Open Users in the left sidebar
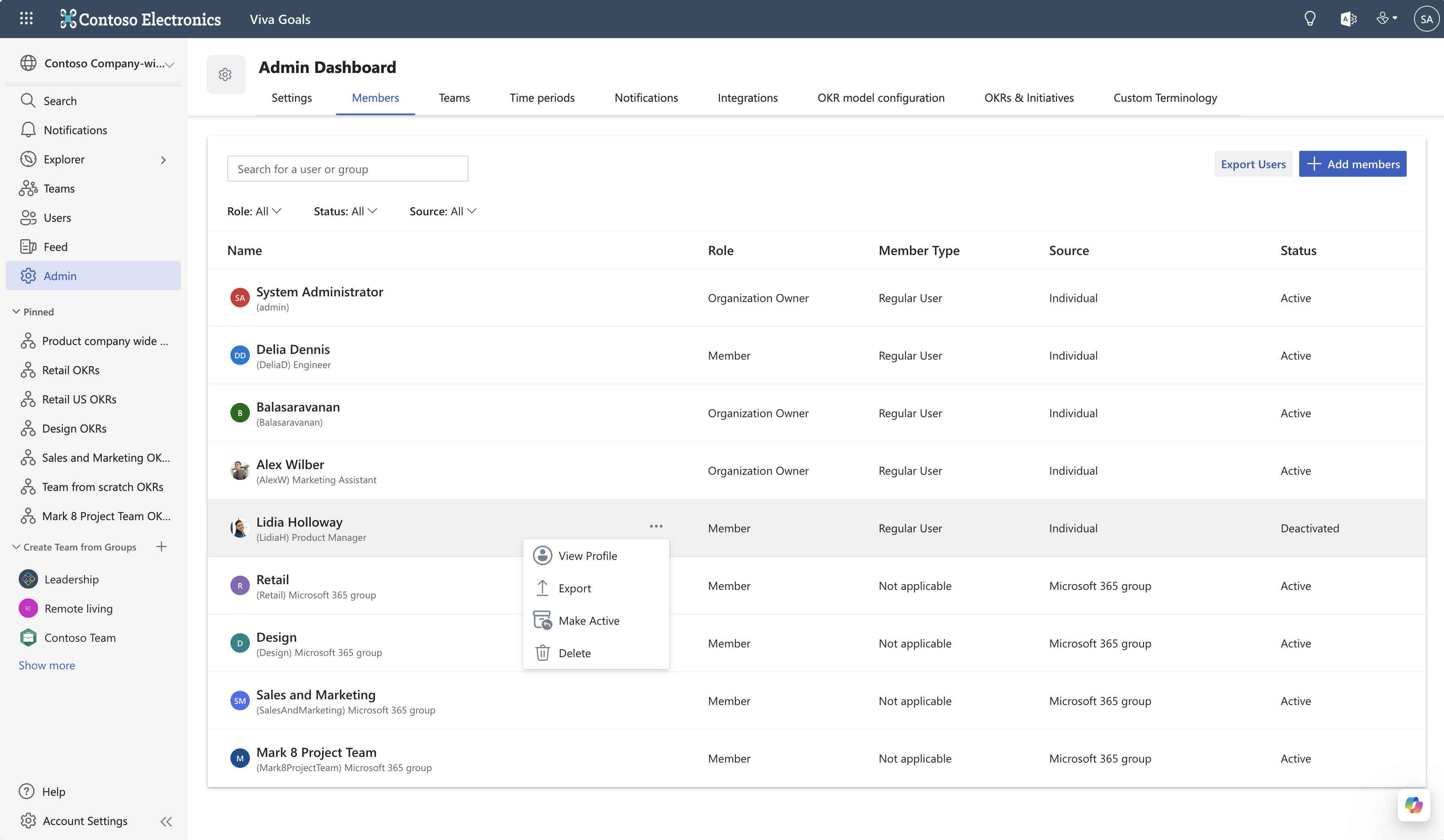The image size is (1444, 840). pyautogui.click(x=93, y=218)
